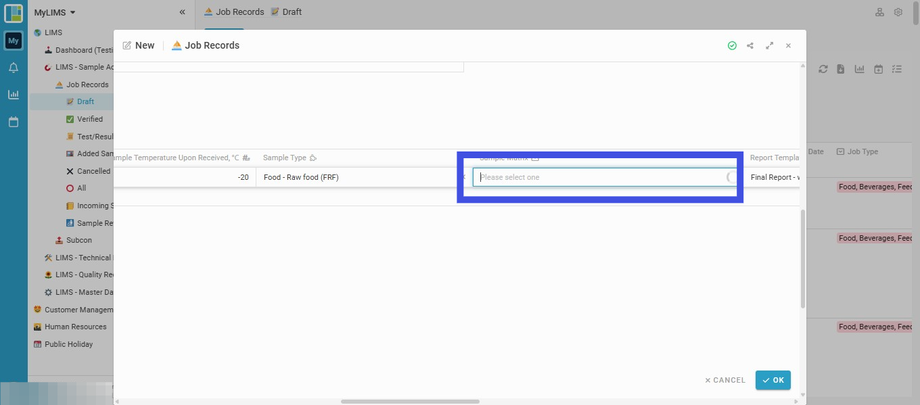Image resolution: width=920 pixels, height=405 pixels.
Task: Click the Job Records title in dialog header
Action: point(212,46)
